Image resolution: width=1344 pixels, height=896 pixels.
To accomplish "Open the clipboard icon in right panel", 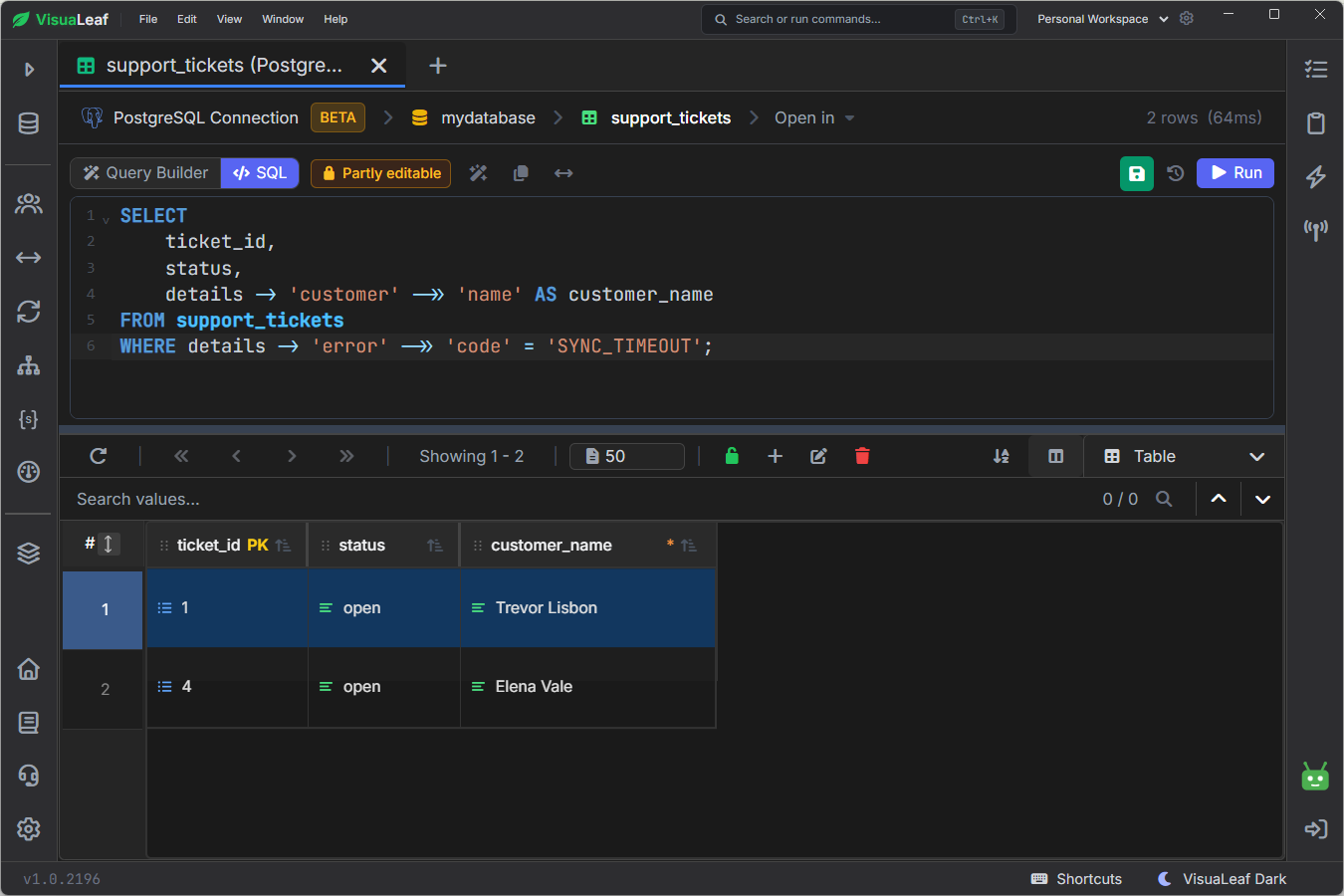I will click(x=1316, y=123).
